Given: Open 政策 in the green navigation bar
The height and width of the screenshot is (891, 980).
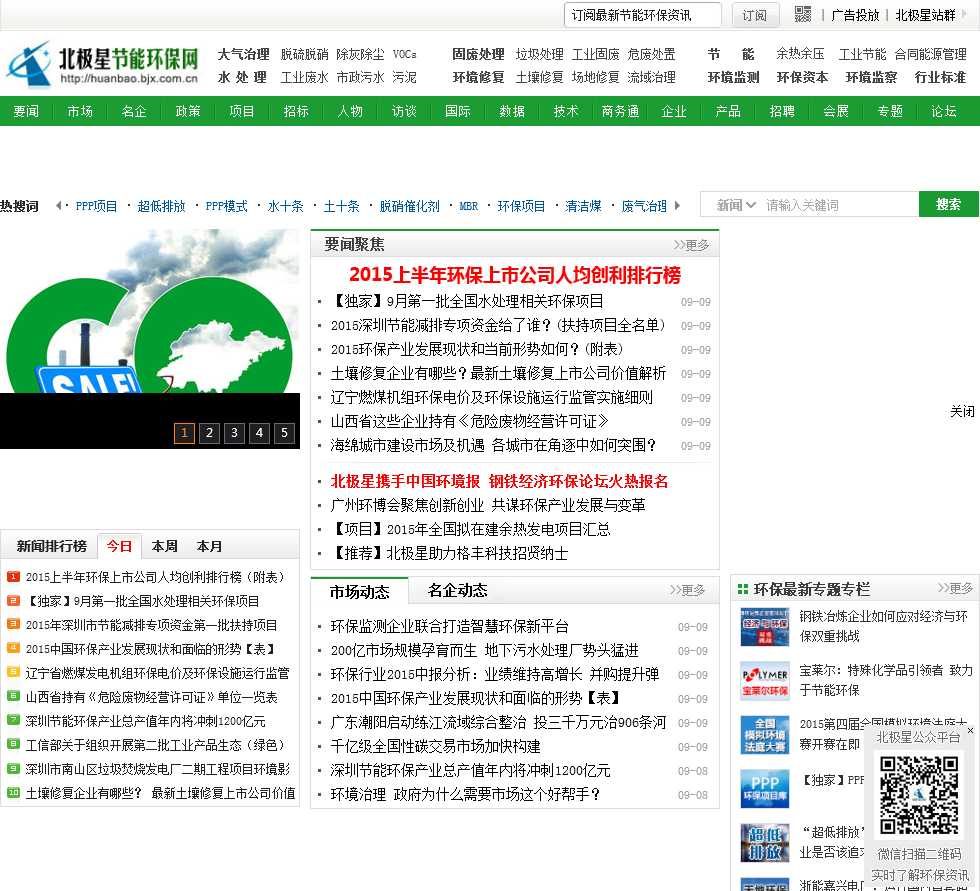Looking at the screenshot, I should tap(188, 111).
